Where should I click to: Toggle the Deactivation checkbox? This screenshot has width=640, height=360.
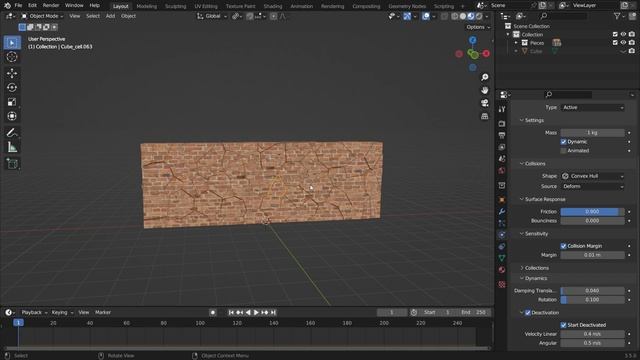click(x=528, y=313)
